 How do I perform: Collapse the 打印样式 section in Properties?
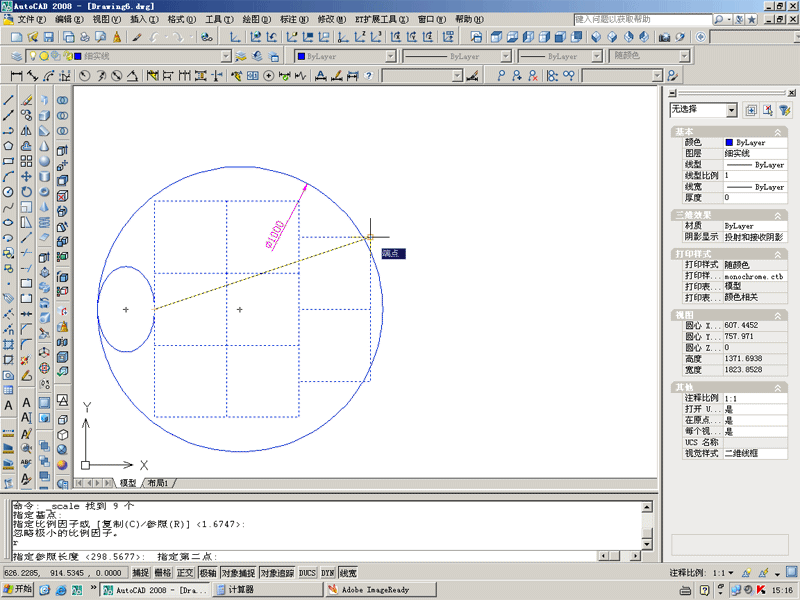point(778,254)
